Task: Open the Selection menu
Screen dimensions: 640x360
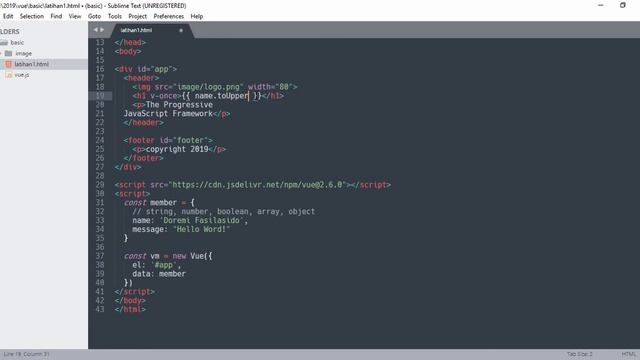Action: (x=32, y=16)
